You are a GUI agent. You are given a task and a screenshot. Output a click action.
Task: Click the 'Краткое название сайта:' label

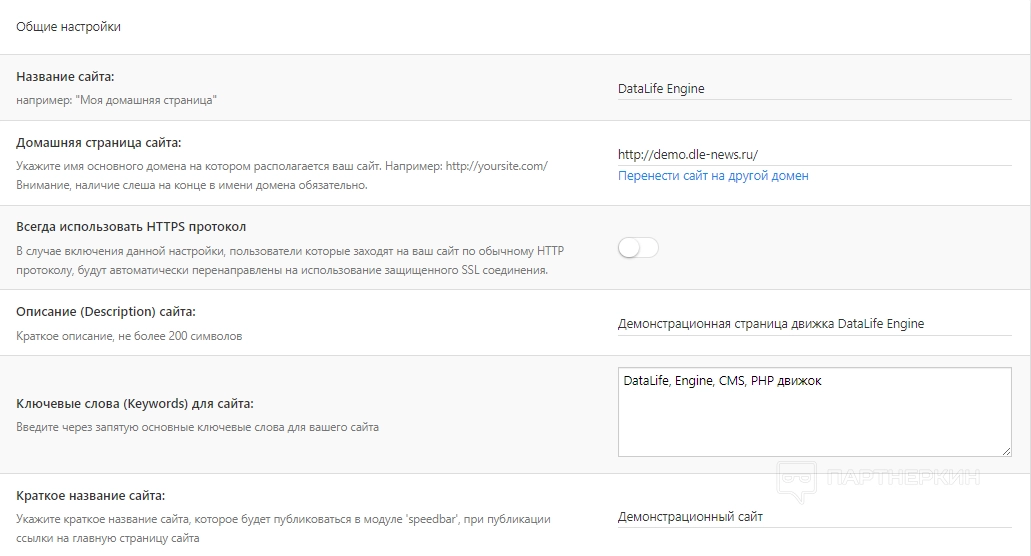[90, 495]
